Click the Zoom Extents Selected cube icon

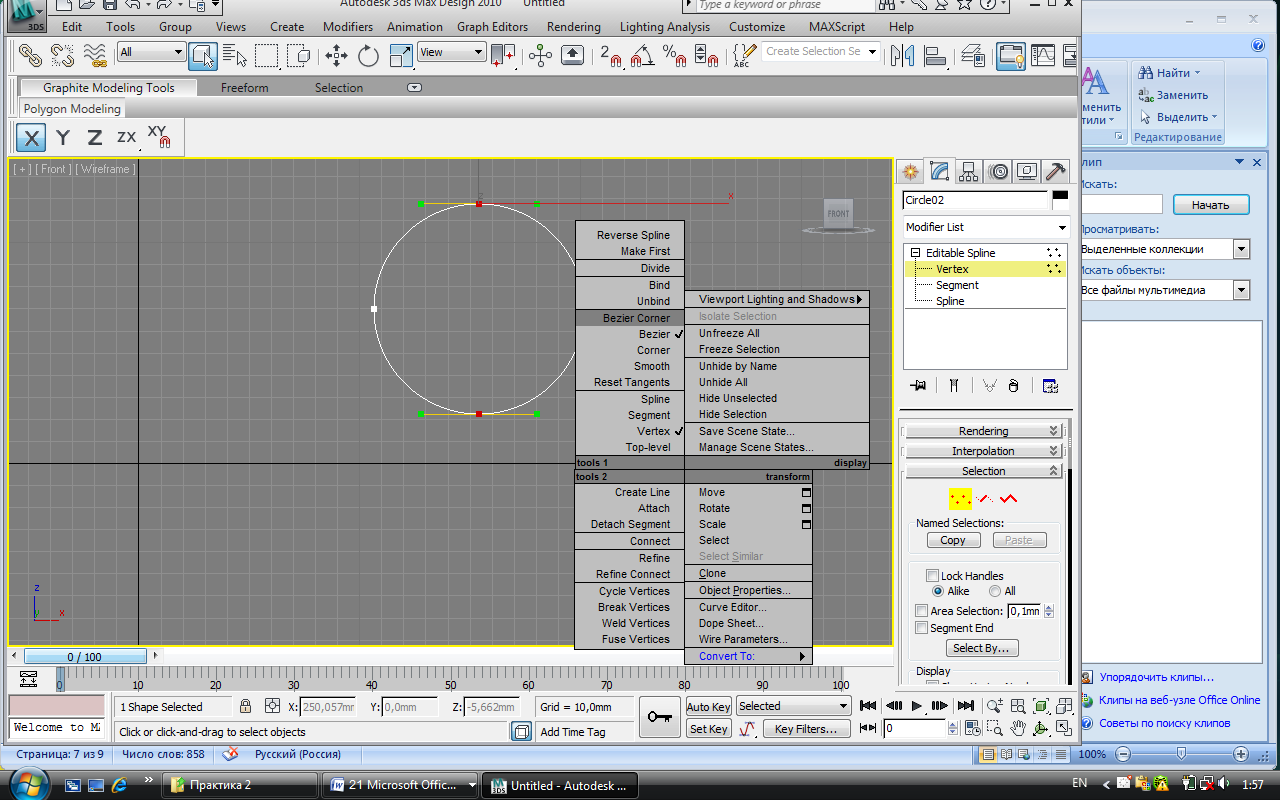[x=1041, y=705]
